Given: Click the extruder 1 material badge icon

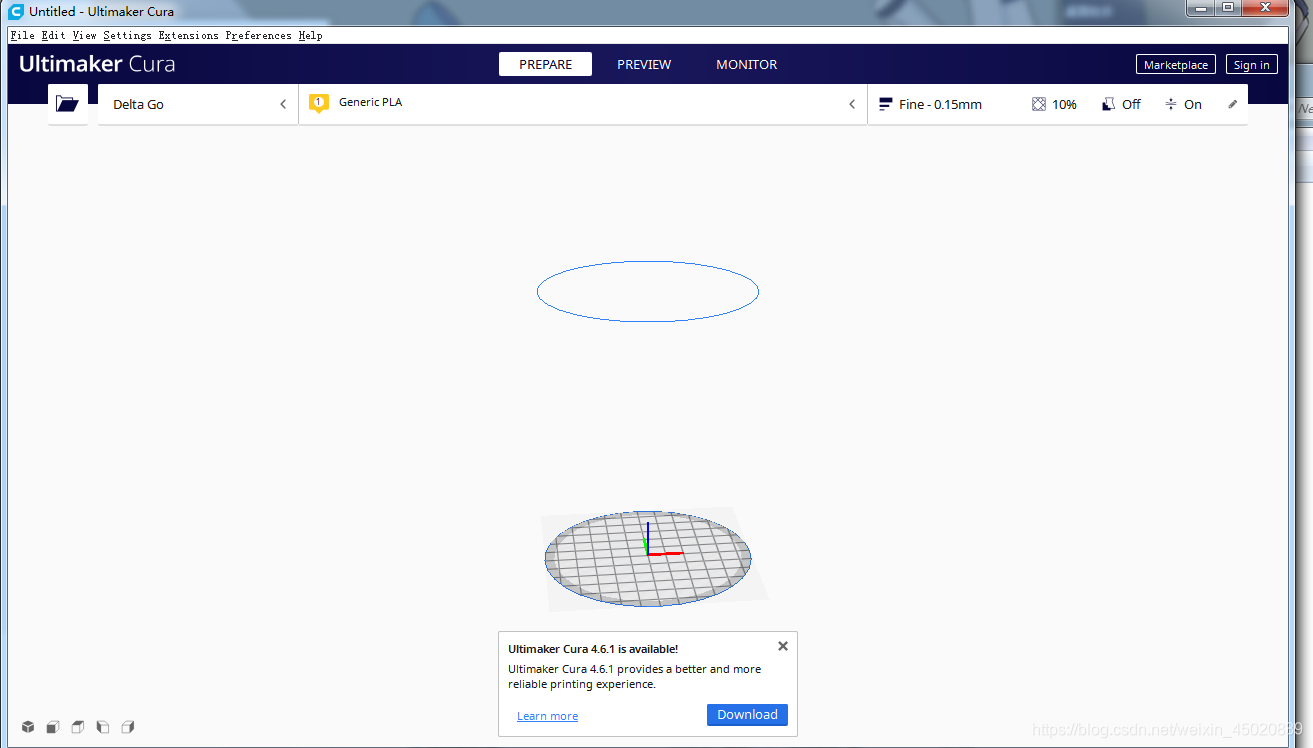Looking at the screenshot, I should click(319, 103).
